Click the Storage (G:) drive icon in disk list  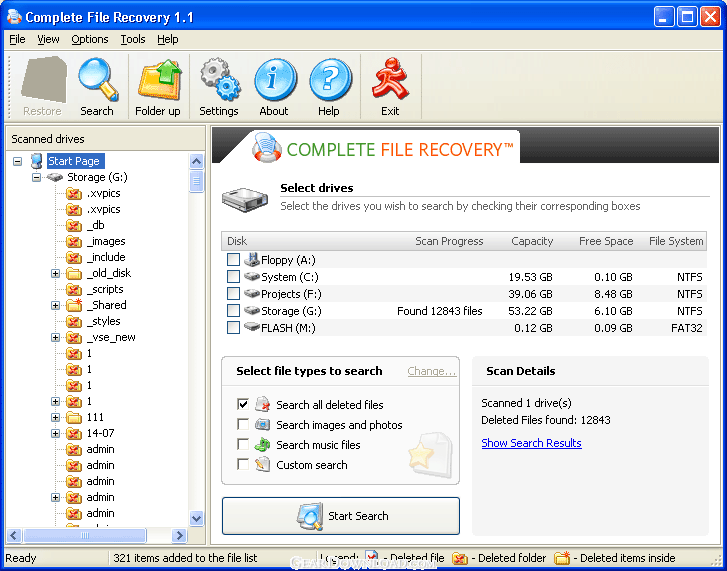pos(252,311)
